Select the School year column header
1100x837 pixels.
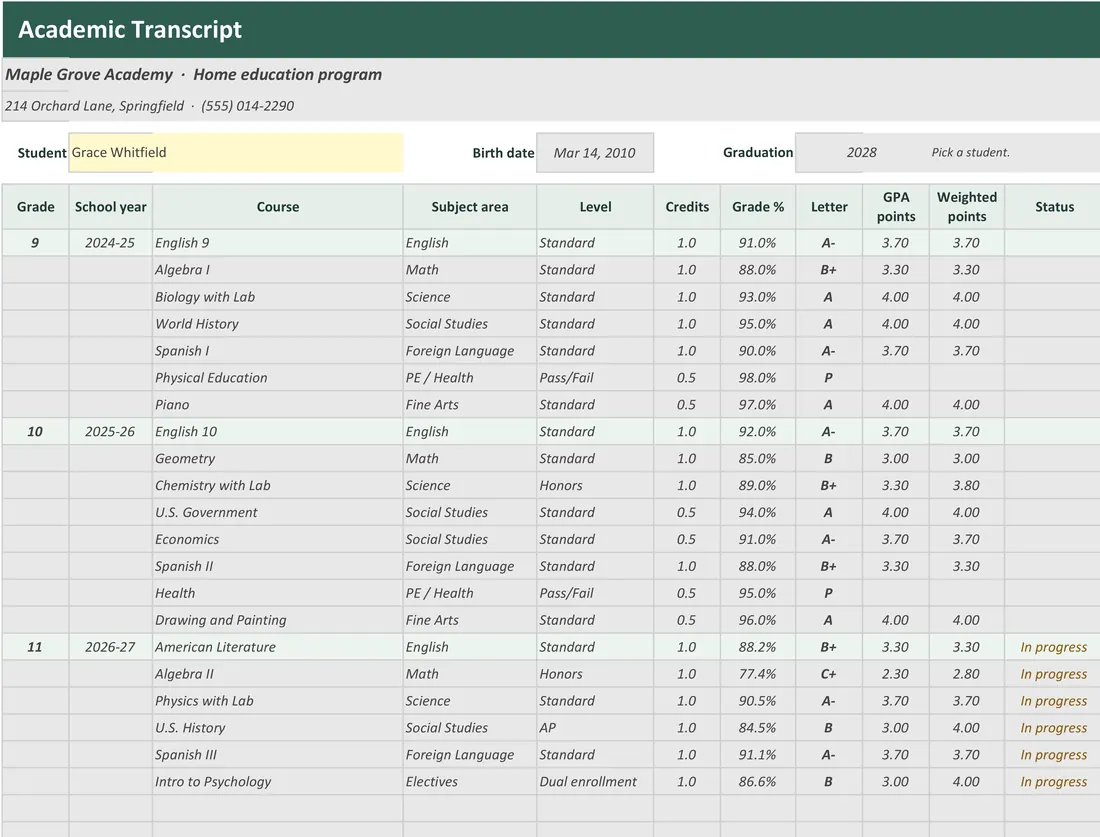(111, 207)
